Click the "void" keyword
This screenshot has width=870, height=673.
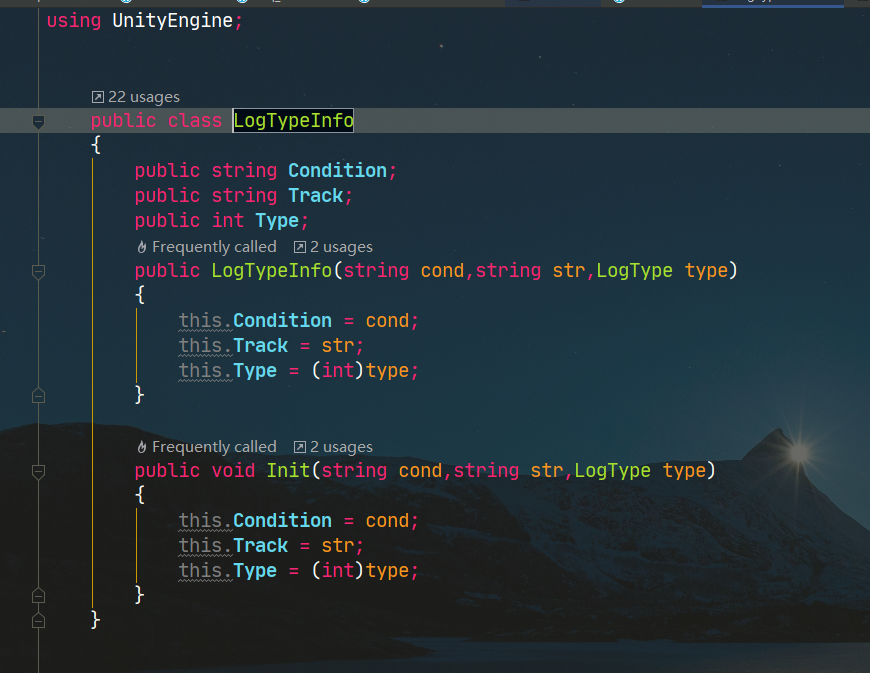(x=233, y=470)
